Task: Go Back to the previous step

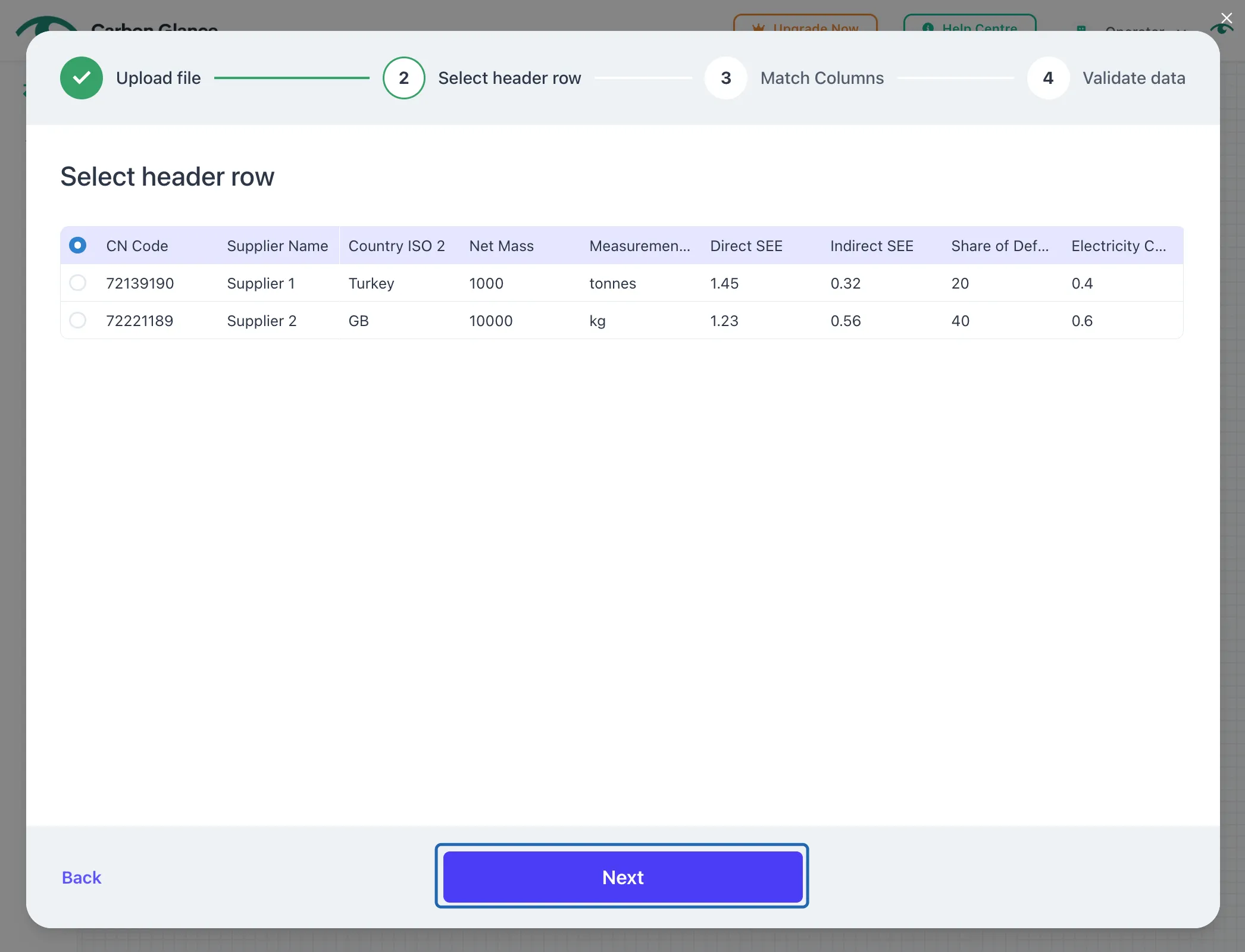Action: (82, 877)
